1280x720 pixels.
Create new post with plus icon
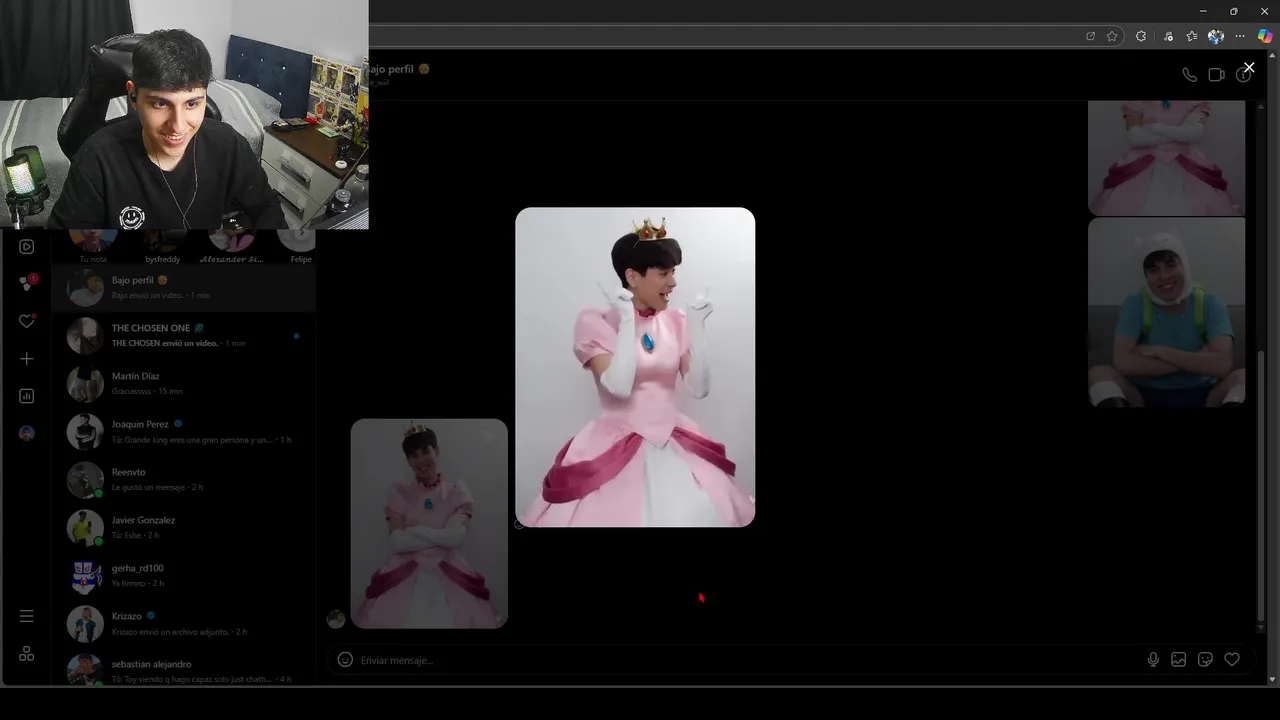[x=27, y=358]
